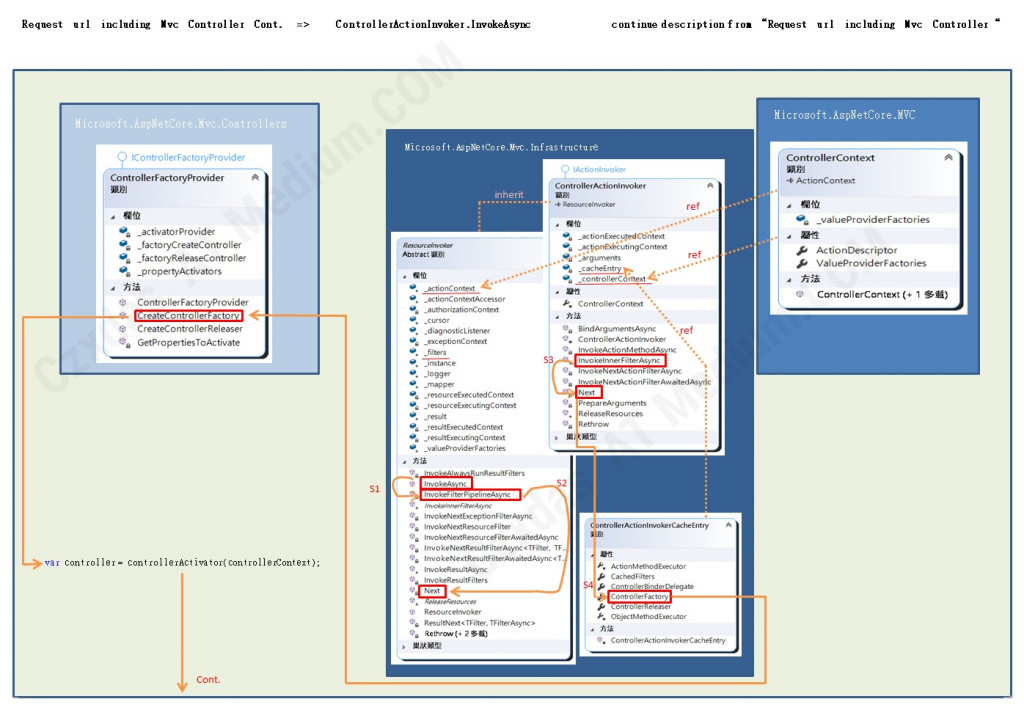Click the method icon beside ResultNext<TFilter, TFilterAsync>
The width and height of the screenshot is (1024, 710).
coord(413,623)
